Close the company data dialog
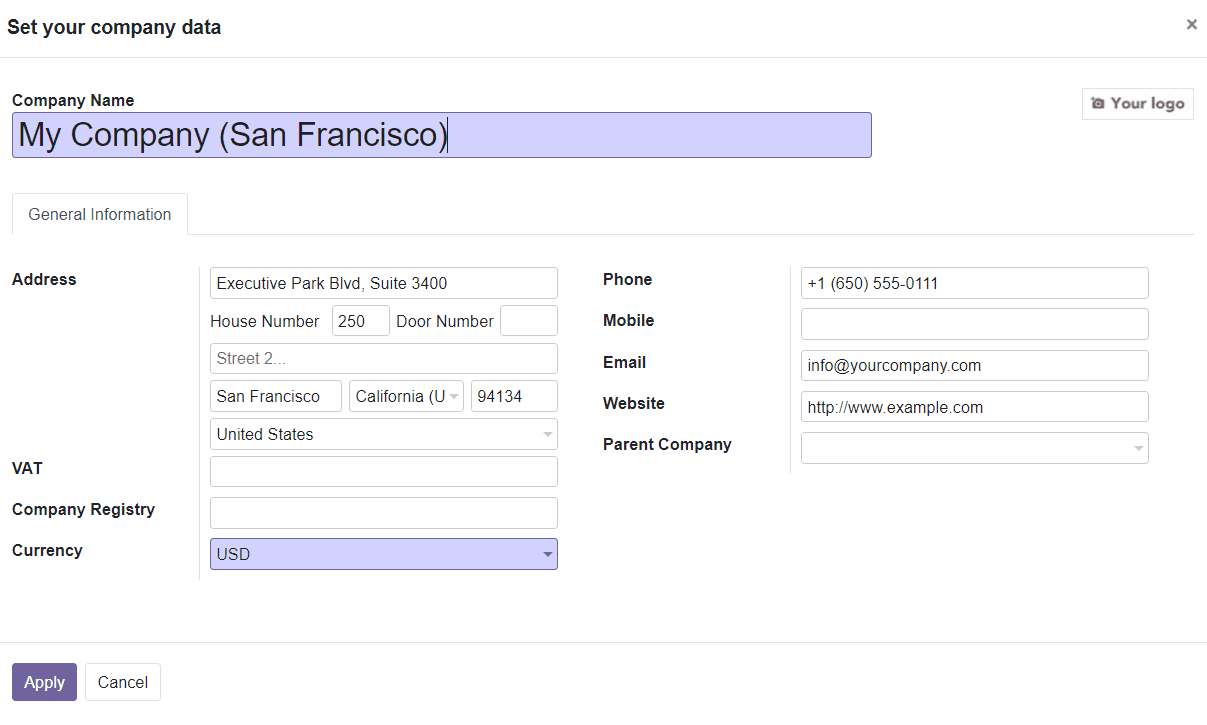The image size is (1207, 725). tap(1191, 23)
